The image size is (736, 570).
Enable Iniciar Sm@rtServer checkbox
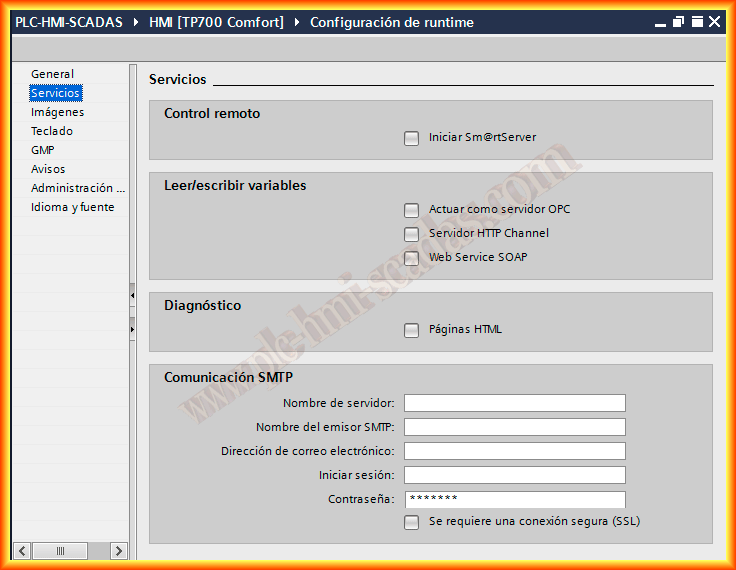(x=411, y=138)
